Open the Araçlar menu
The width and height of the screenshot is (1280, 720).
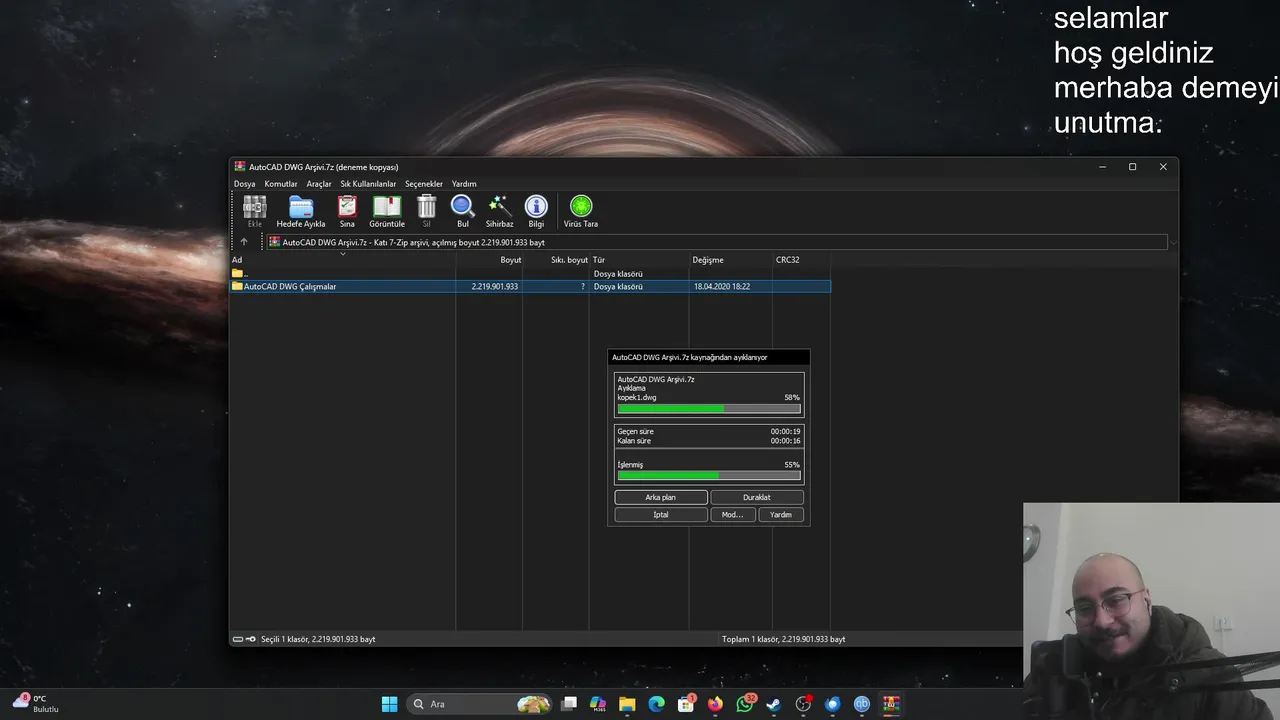pos(319,184)
